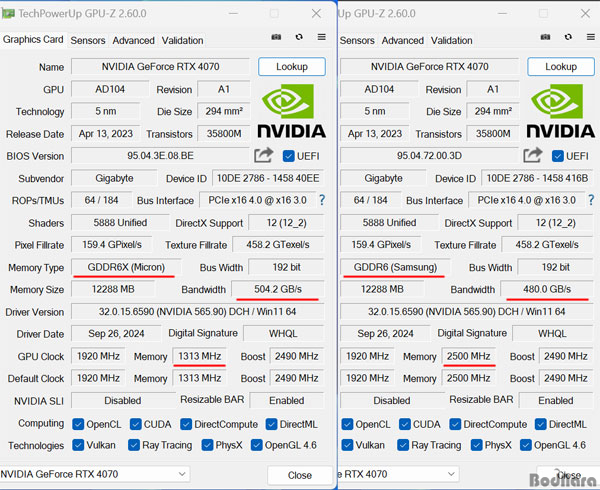
Task: Click the screenshot camera icon in left GPU-Z window
Action: tap(276, 37)
